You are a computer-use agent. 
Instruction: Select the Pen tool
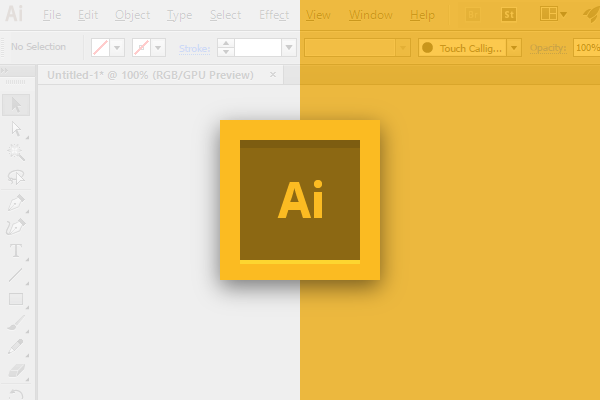pos(16,203)
